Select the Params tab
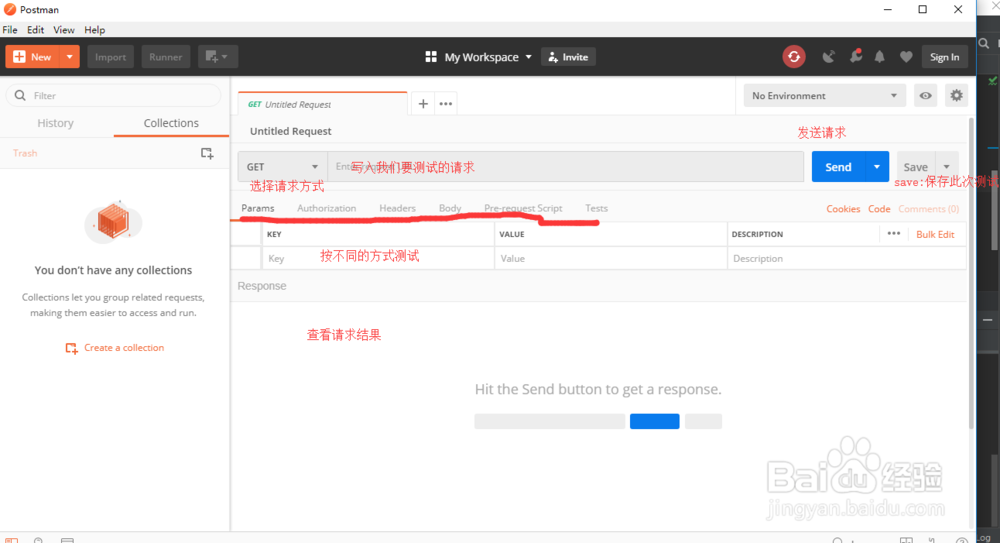Viewport: 1000px width, 543px height. pos(258,208)
